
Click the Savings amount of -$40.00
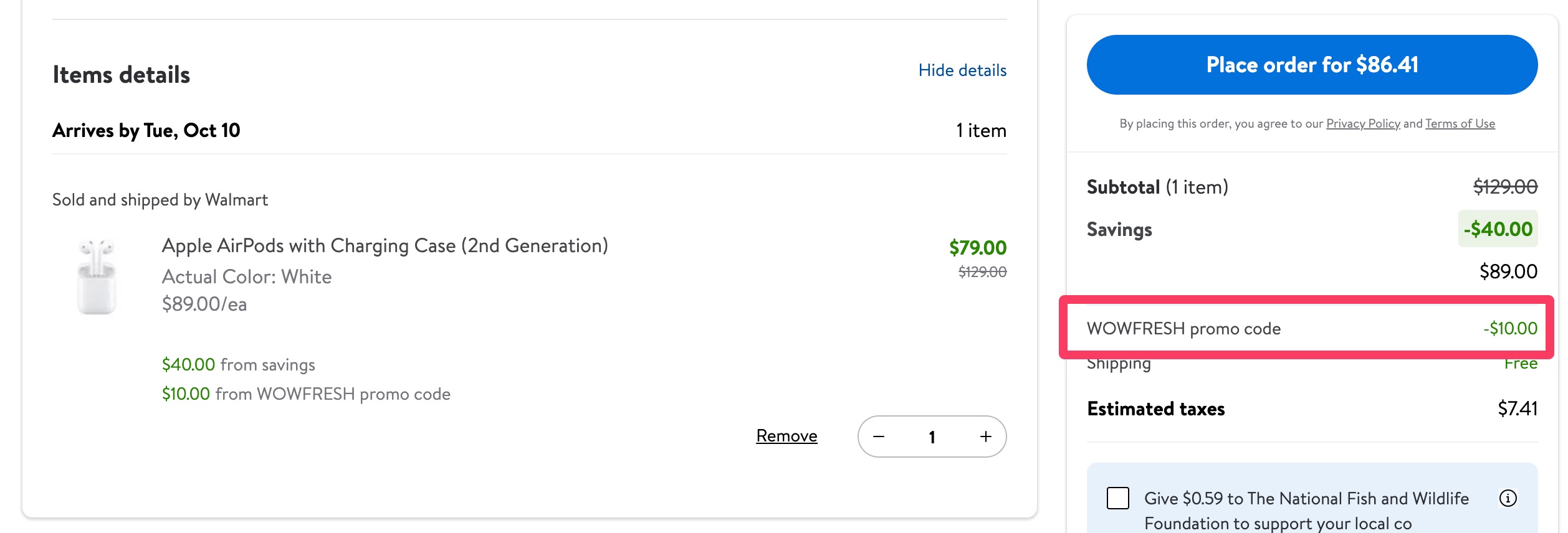pos(1498,229)
